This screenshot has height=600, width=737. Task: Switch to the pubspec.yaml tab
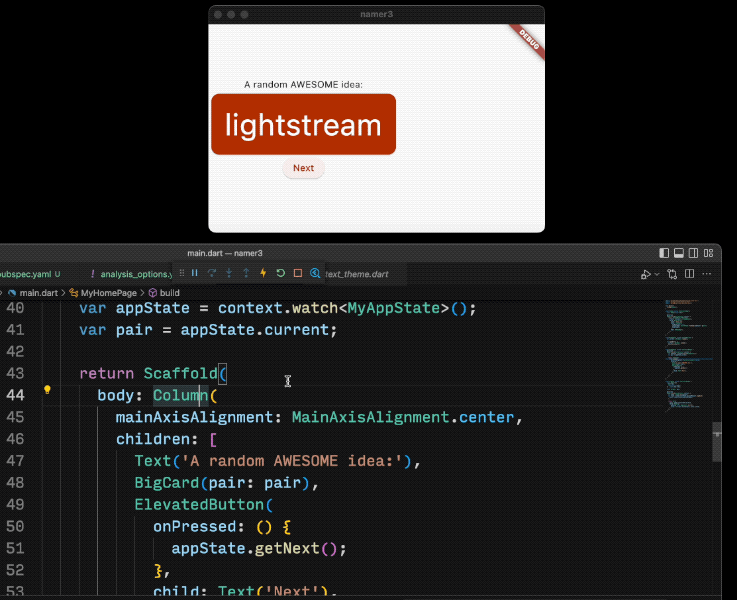(x=25, y=273)
